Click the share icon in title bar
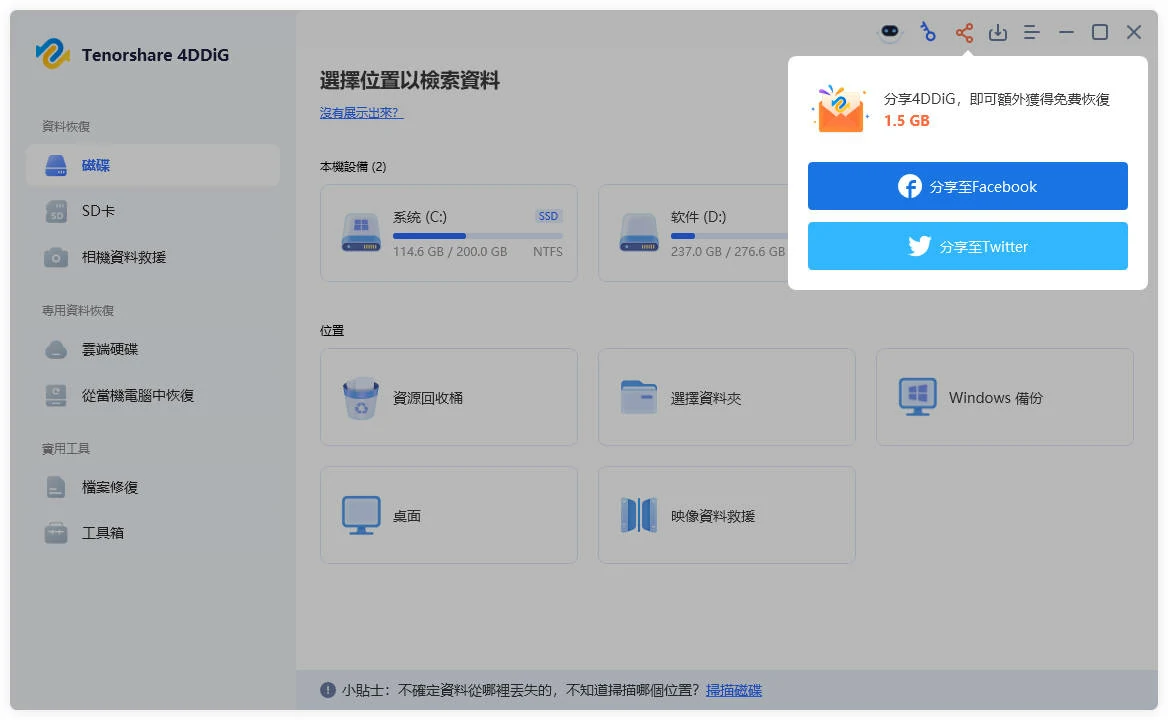The image size is (1168, 720). (964, 33)
